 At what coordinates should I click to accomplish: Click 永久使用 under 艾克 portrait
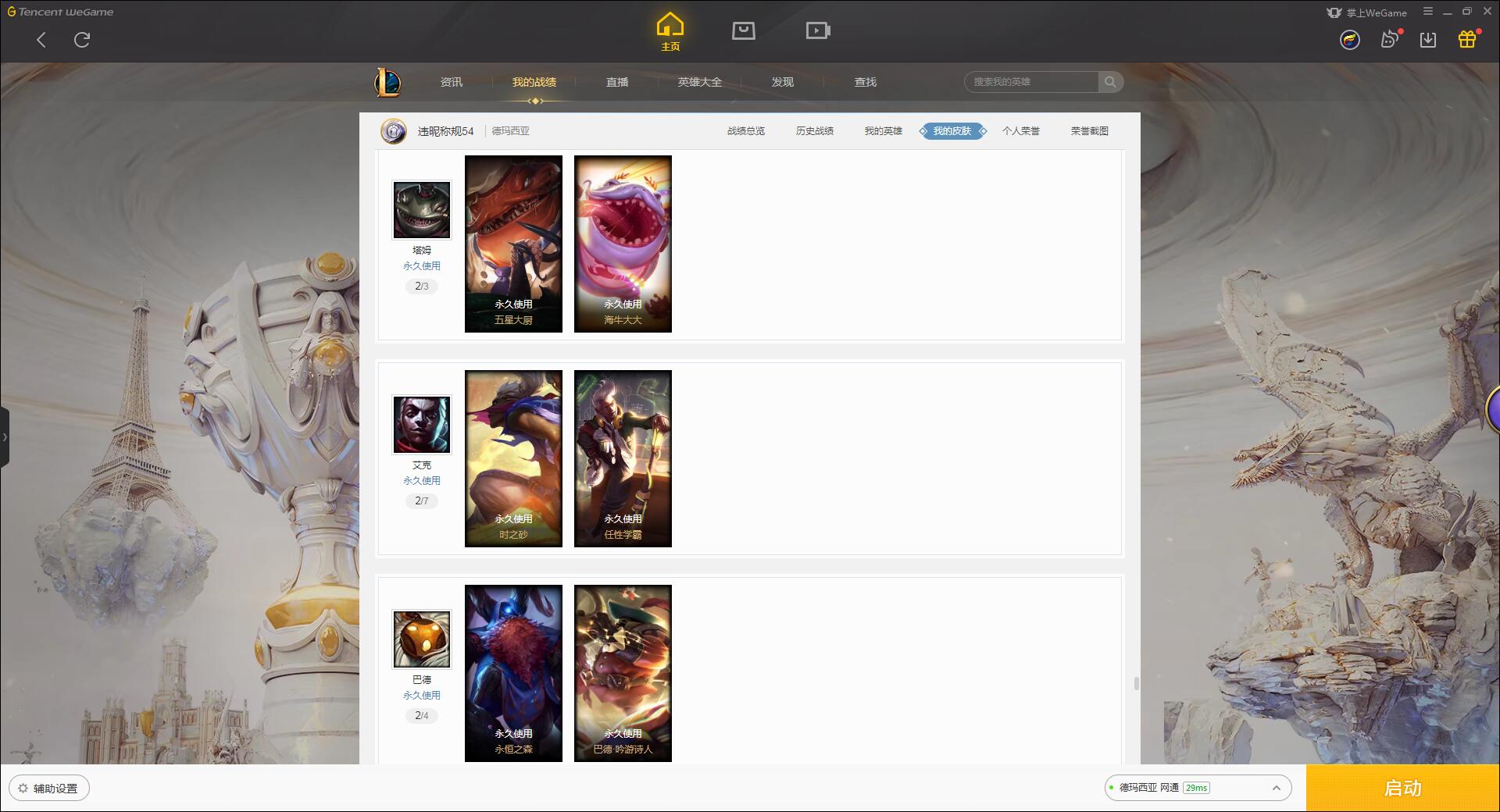pos(422,481)
